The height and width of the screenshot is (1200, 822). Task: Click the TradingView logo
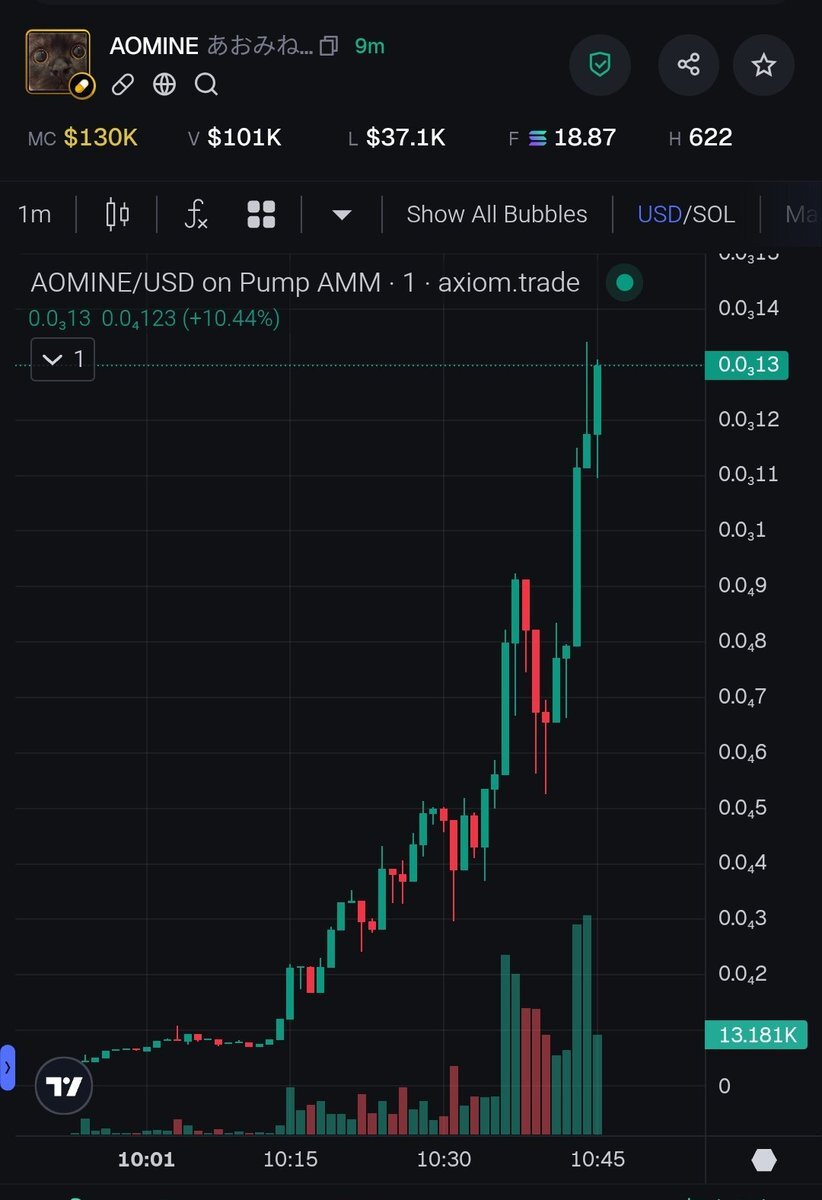tap(64, 1086)
